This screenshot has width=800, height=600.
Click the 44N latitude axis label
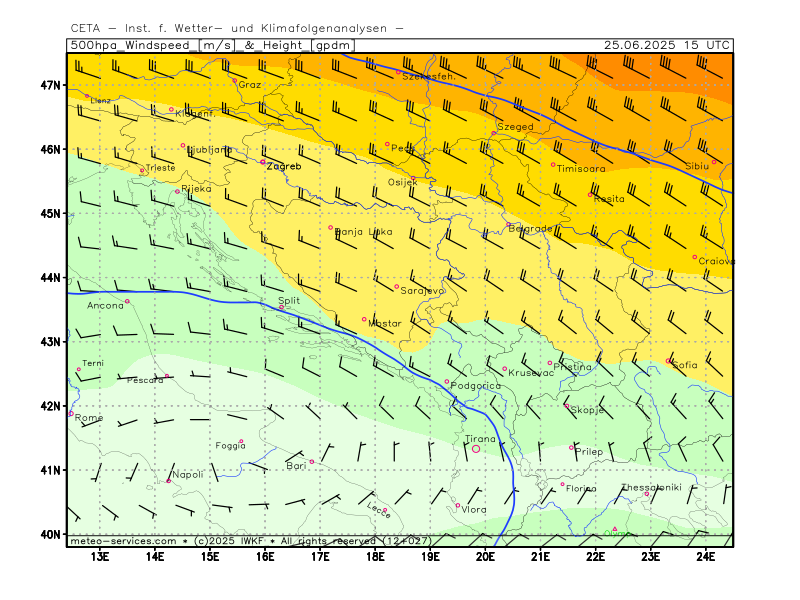click(50, 278)
